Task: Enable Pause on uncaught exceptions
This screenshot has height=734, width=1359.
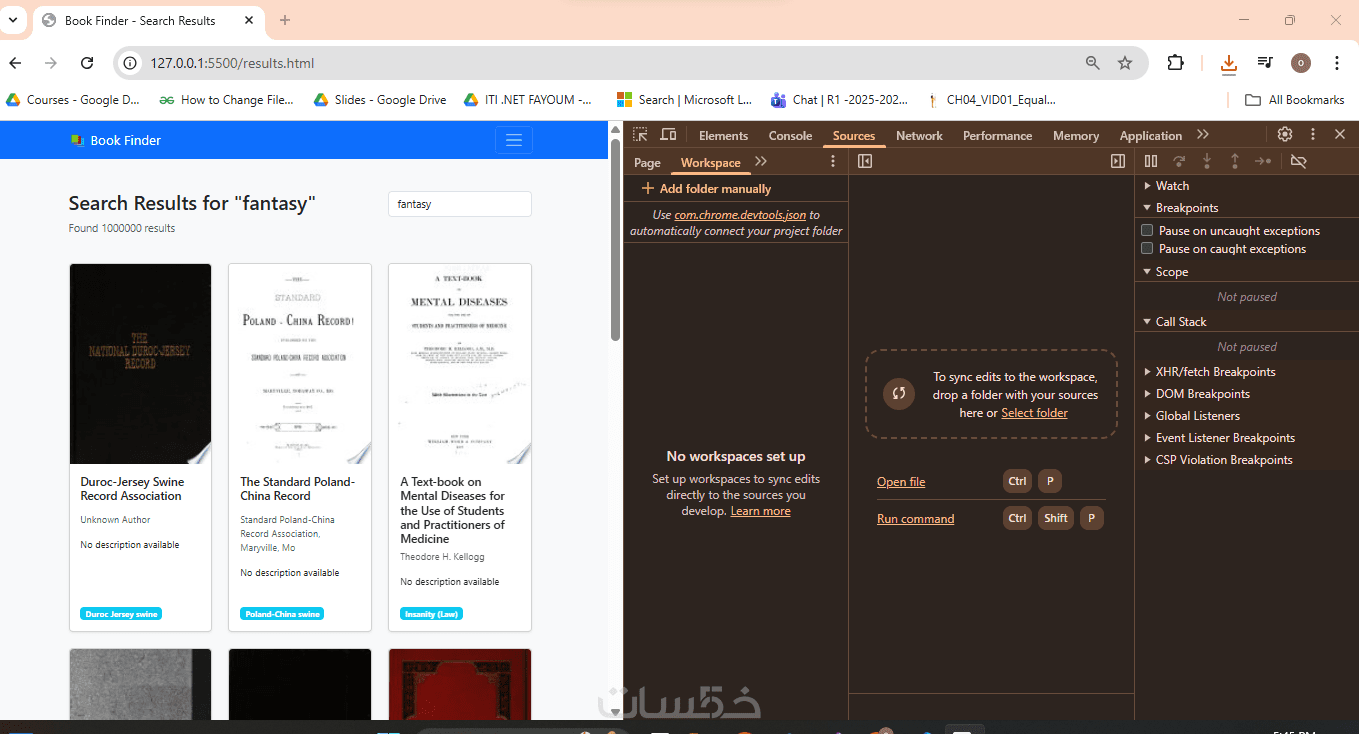Action: pyautogui.click(x=1147, y=231)
